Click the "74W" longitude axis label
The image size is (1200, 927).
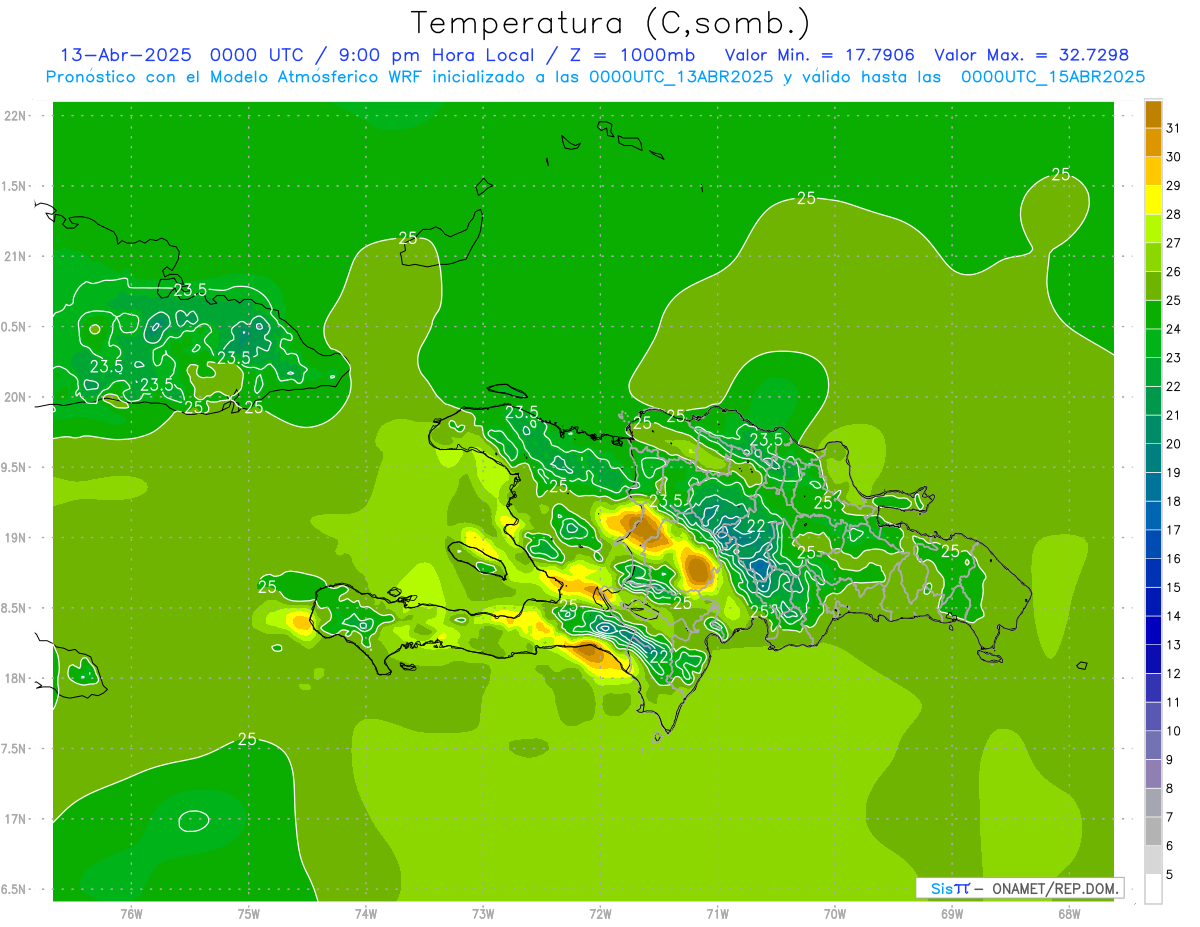pos(366,913)
